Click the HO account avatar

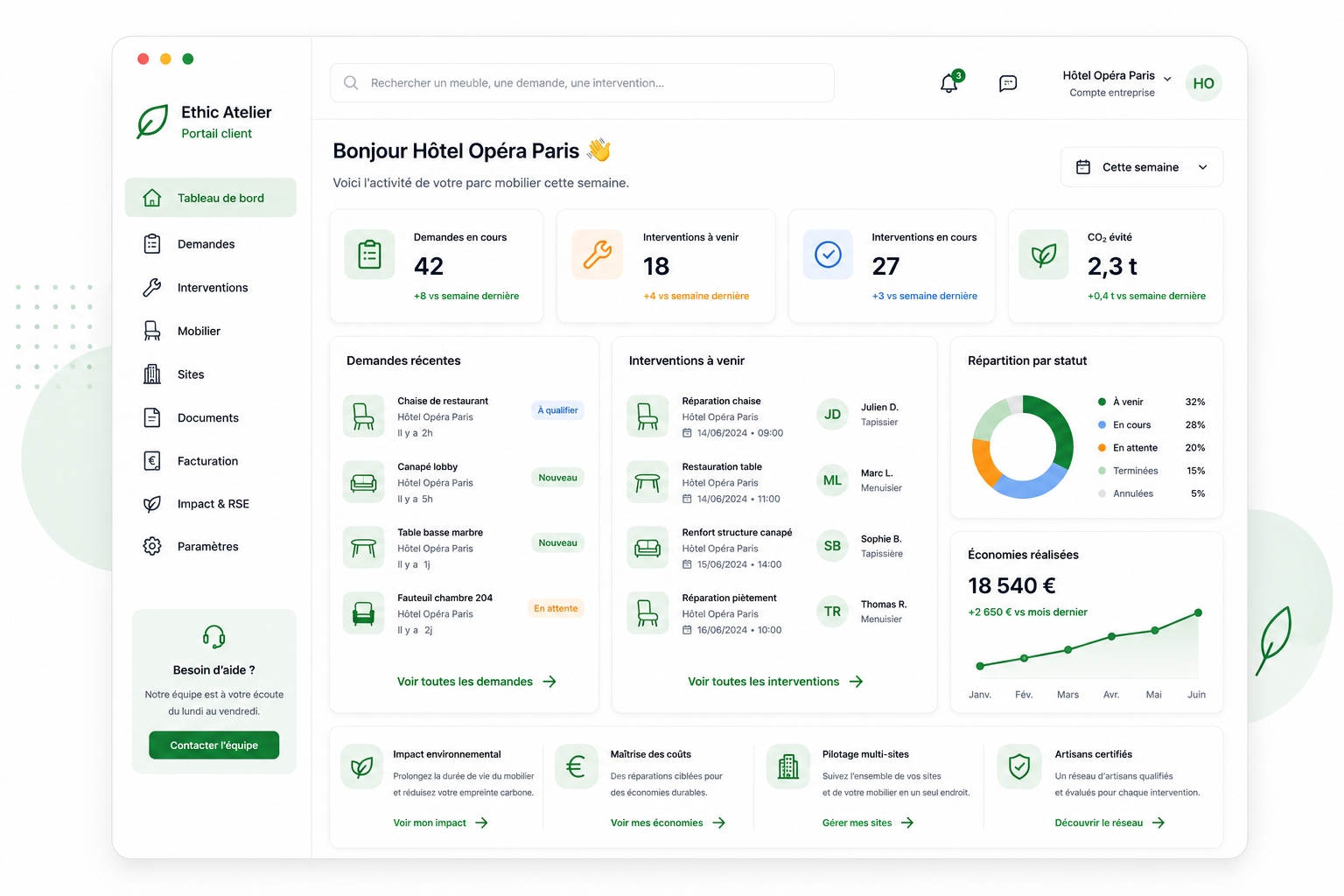1203,83
